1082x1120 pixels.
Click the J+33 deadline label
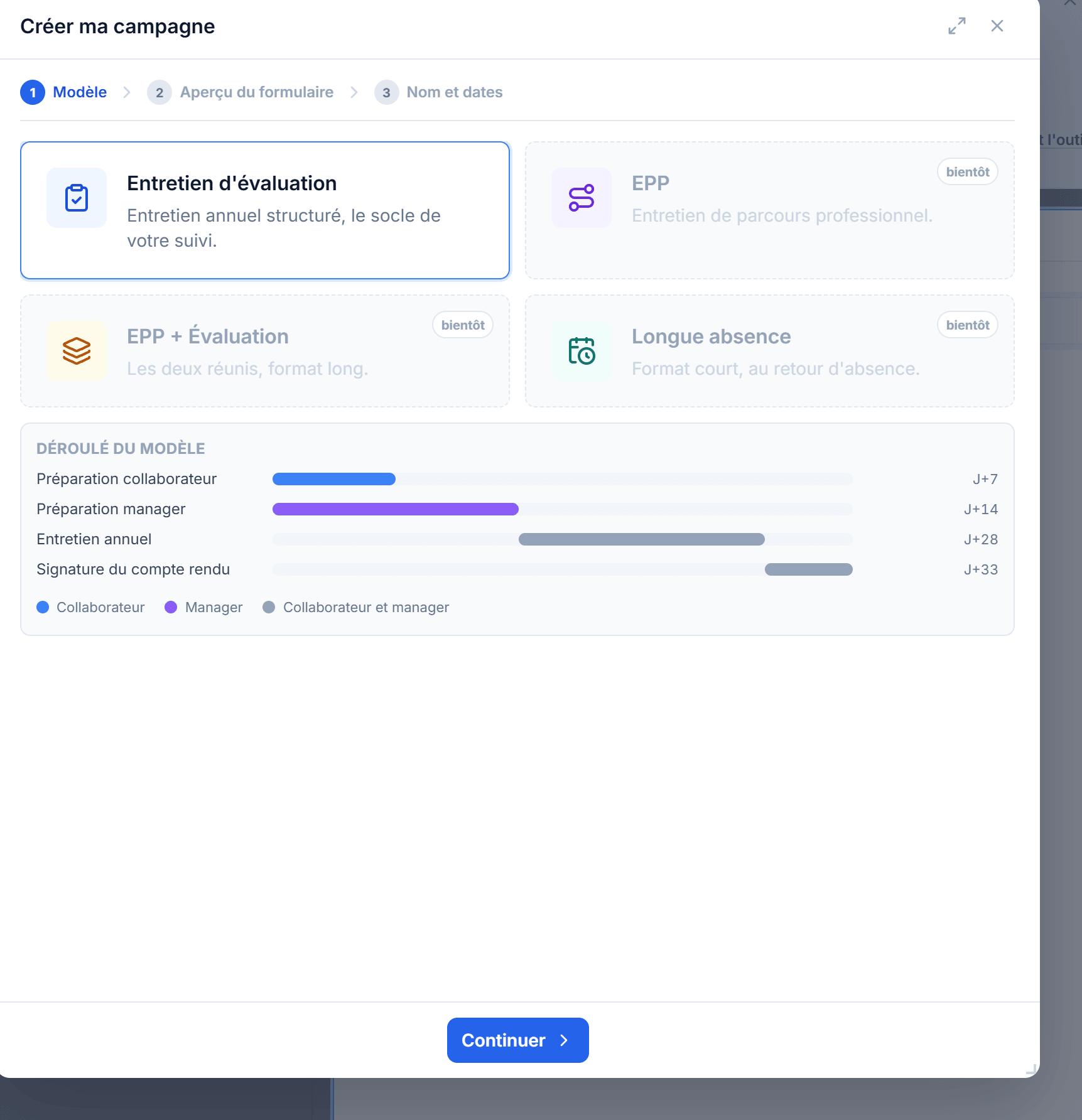(981, 569)
